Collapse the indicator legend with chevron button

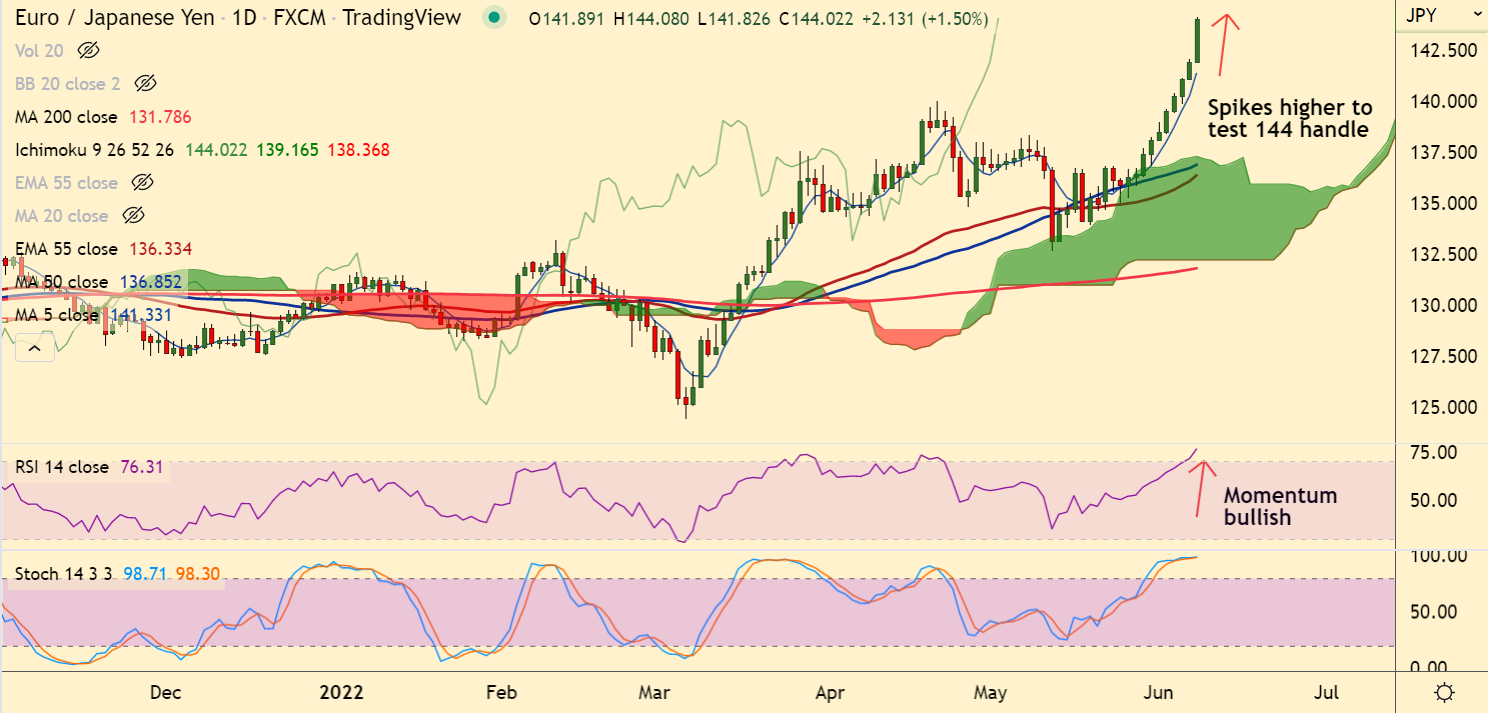coord(34,348)
